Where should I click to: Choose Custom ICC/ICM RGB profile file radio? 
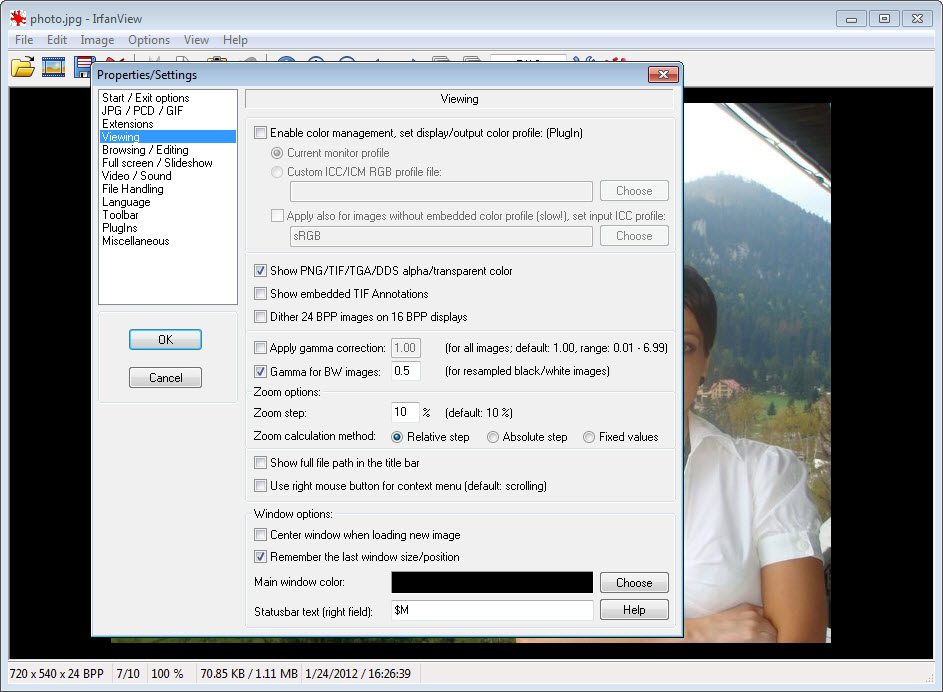click(x=277, y=172)
